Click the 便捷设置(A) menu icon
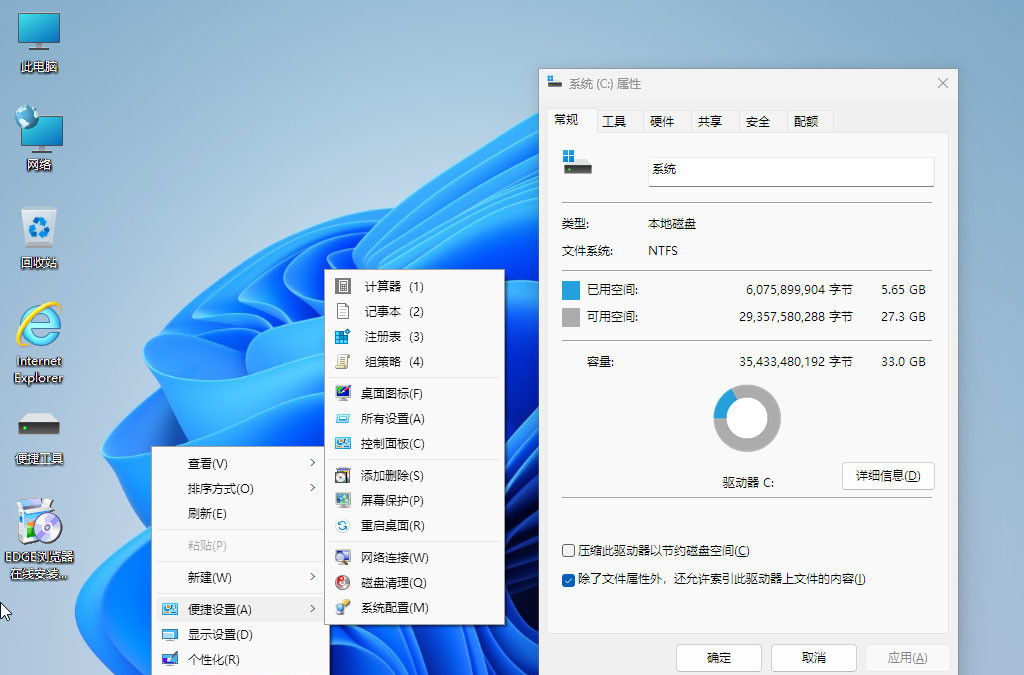Image resolution: width=1024 pixels, height=675 pixels. coord(170,609)
